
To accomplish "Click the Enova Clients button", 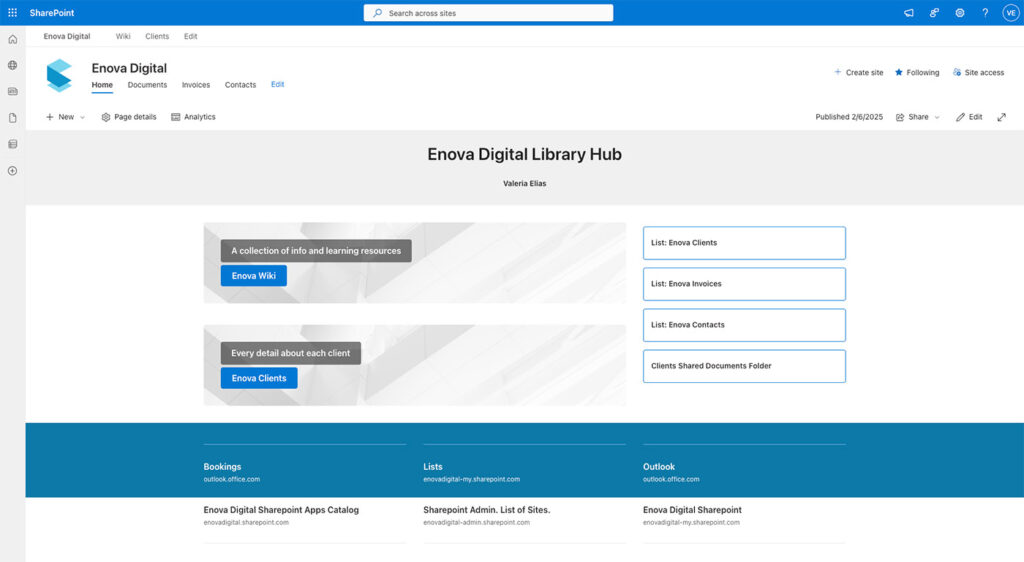I will (259, 378).
